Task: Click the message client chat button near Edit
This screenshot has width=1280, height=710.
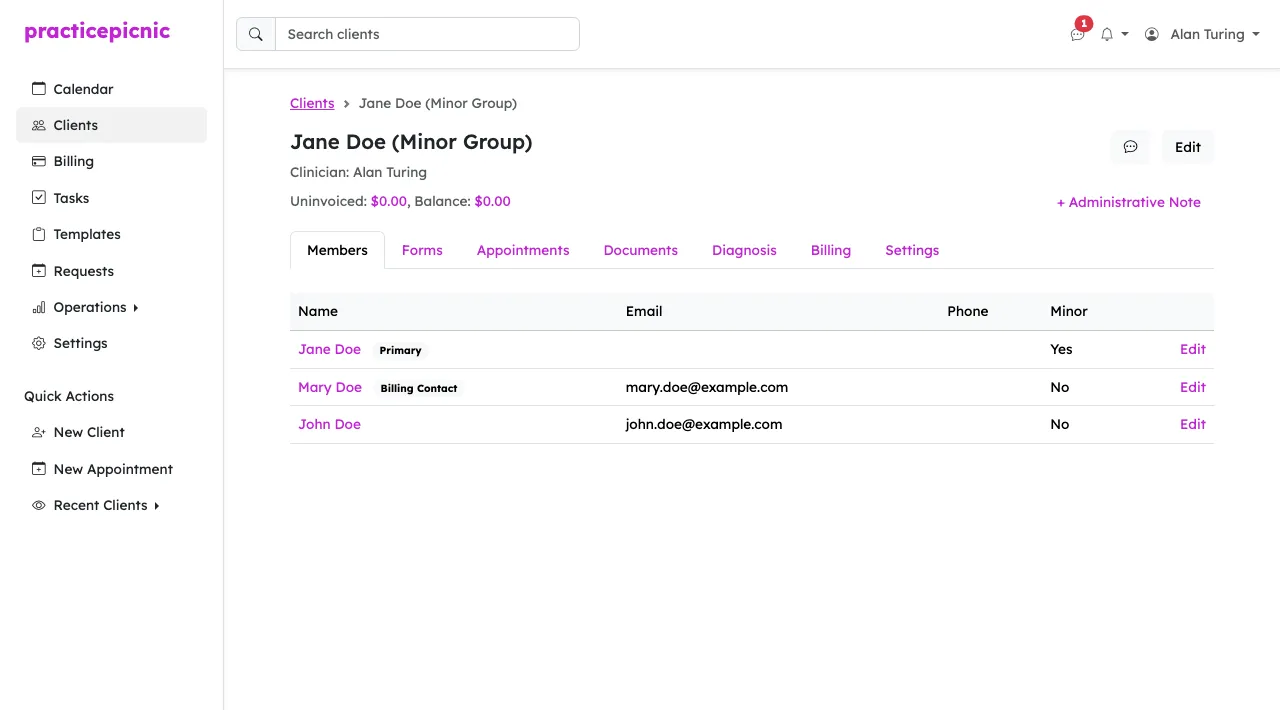Action: (1130, 147)
